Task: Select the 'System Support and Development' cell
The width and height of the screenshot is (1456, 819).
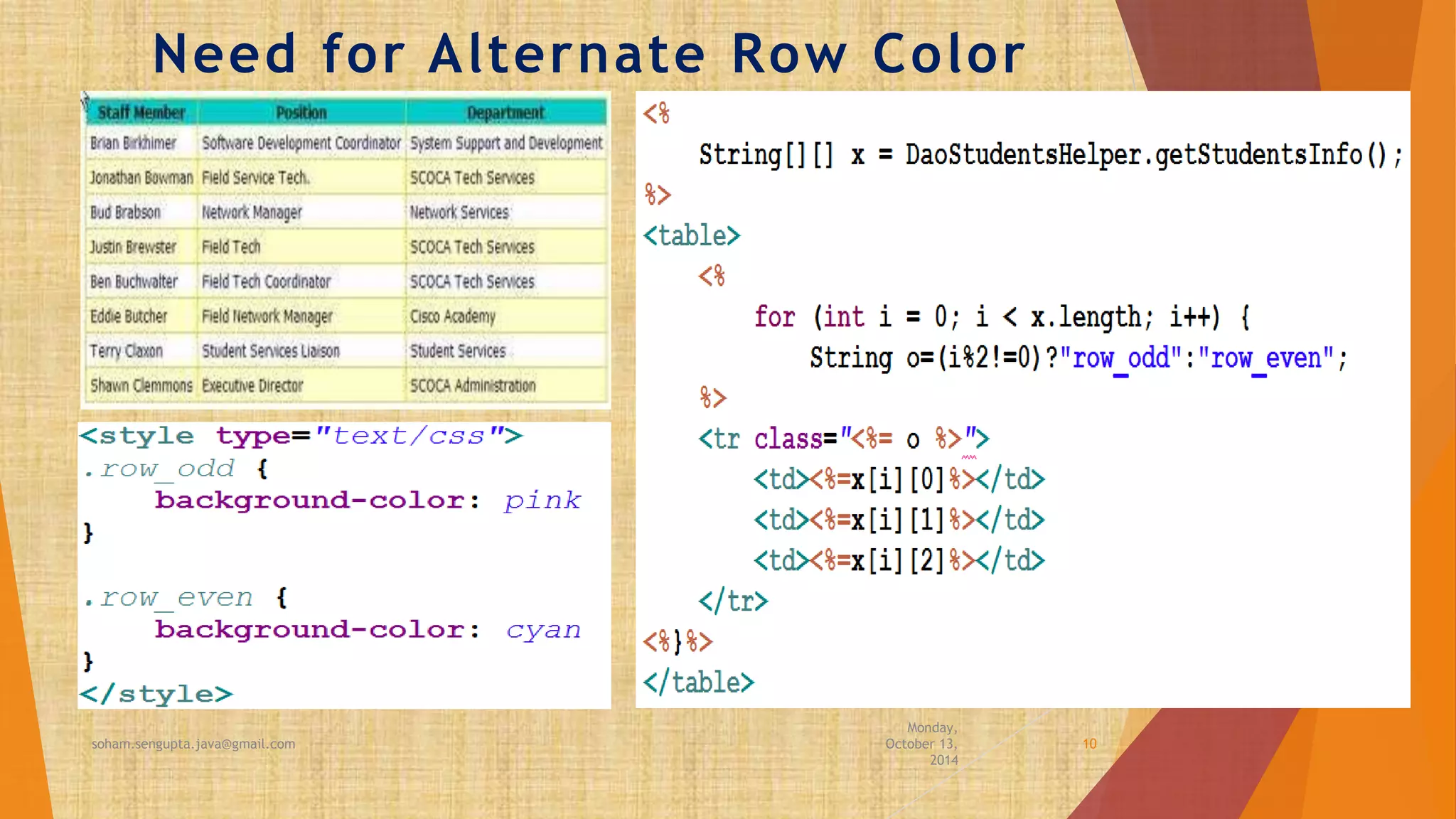Action: click(x=506, y=143)
